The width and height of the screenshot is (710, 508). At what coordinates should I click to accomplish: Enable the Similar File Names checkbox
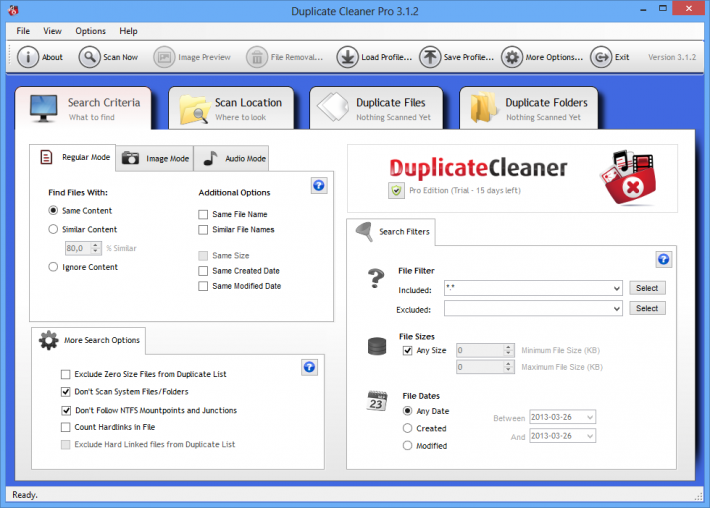pos(203,230)
